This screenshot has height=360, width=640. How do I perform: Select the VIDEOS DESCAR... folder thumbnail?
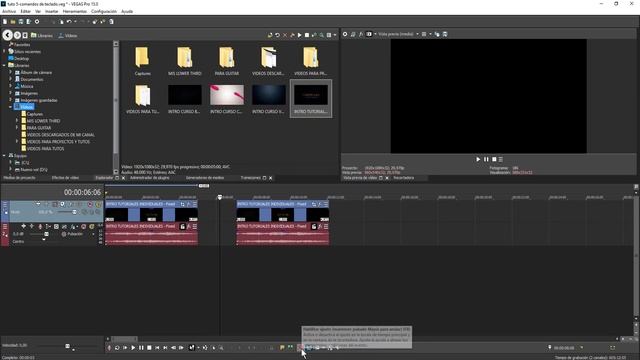(269, 61)
